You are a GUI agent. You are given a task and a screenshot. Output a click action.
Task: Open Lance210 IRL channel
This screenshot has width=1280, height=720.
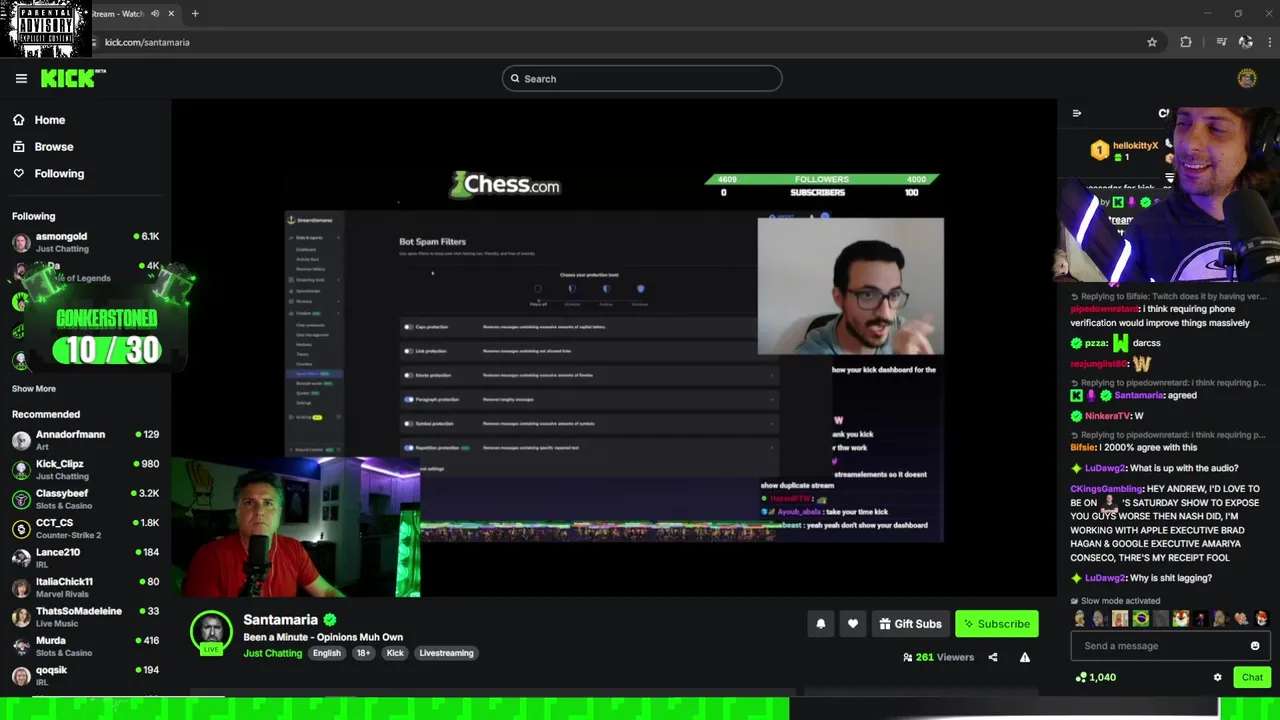click(x=85, y=557)
